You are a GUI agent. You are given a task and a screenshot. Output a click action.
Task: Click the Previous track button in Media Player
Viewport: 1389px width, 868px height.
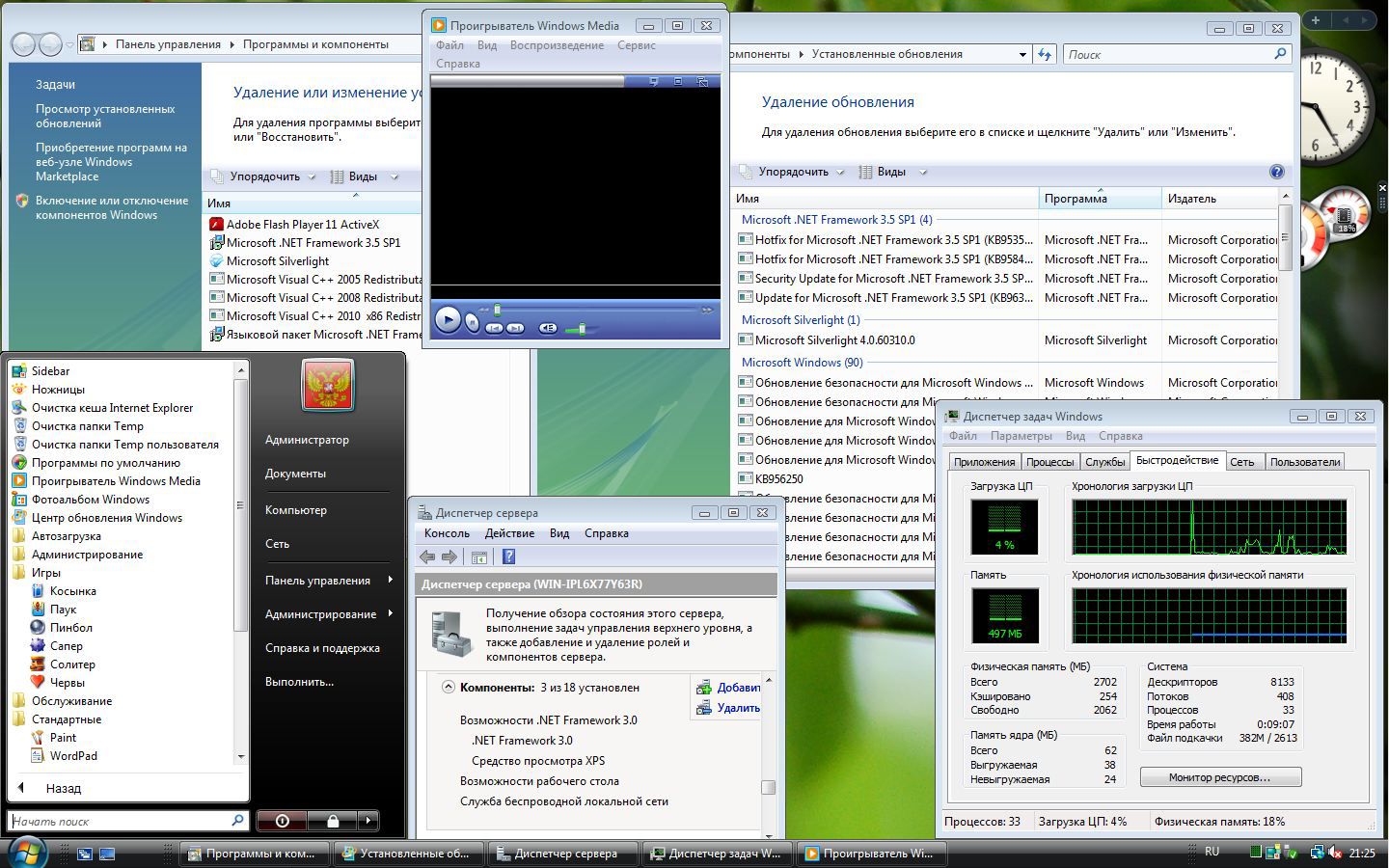pos(494,328)
